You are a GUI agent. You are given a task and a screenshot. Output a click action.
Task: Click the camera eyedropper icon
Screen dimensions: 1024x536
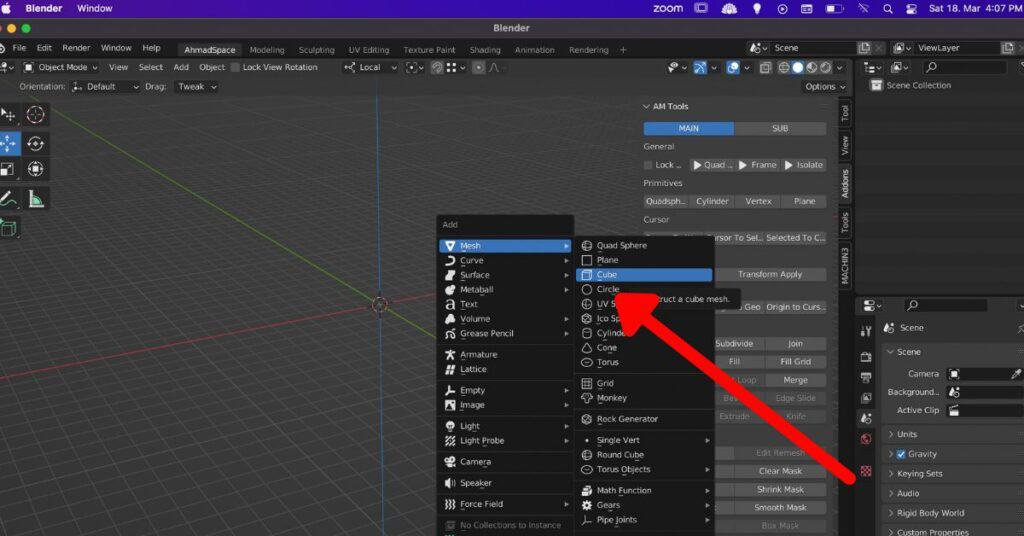coord(1016,373)
